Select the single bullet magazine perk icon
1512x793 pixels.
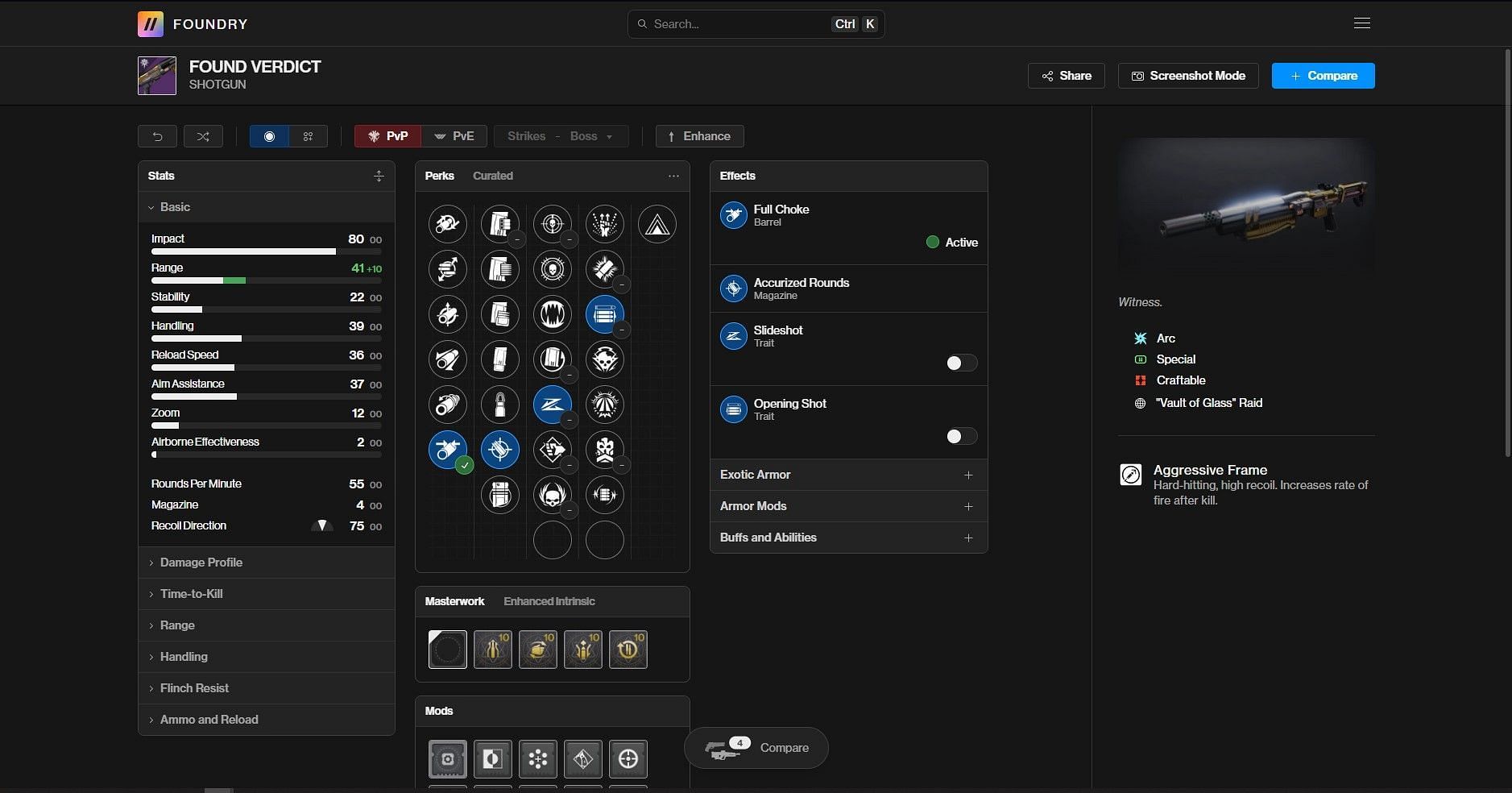(x=499, y=405)
